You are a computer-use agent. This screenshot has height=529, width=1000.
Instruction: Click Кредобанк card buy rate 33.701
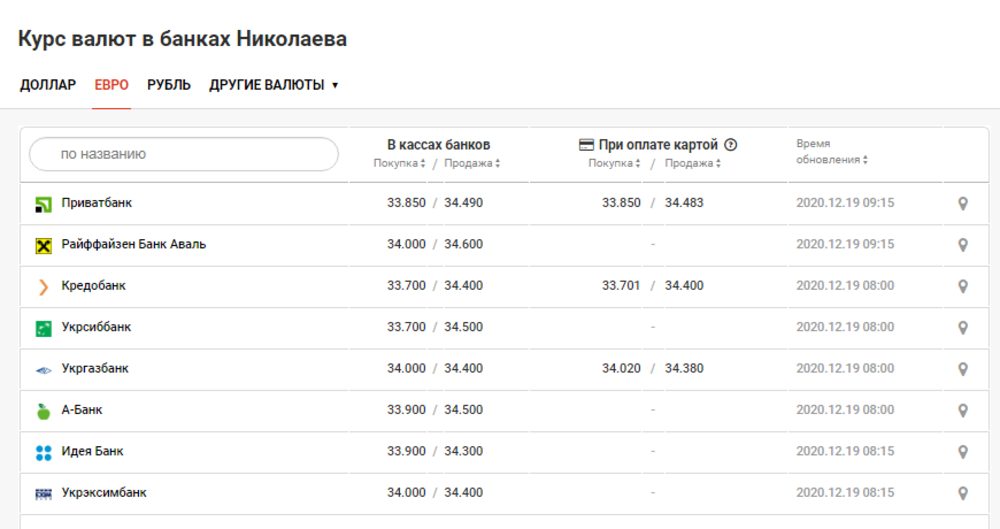[621, 286]
